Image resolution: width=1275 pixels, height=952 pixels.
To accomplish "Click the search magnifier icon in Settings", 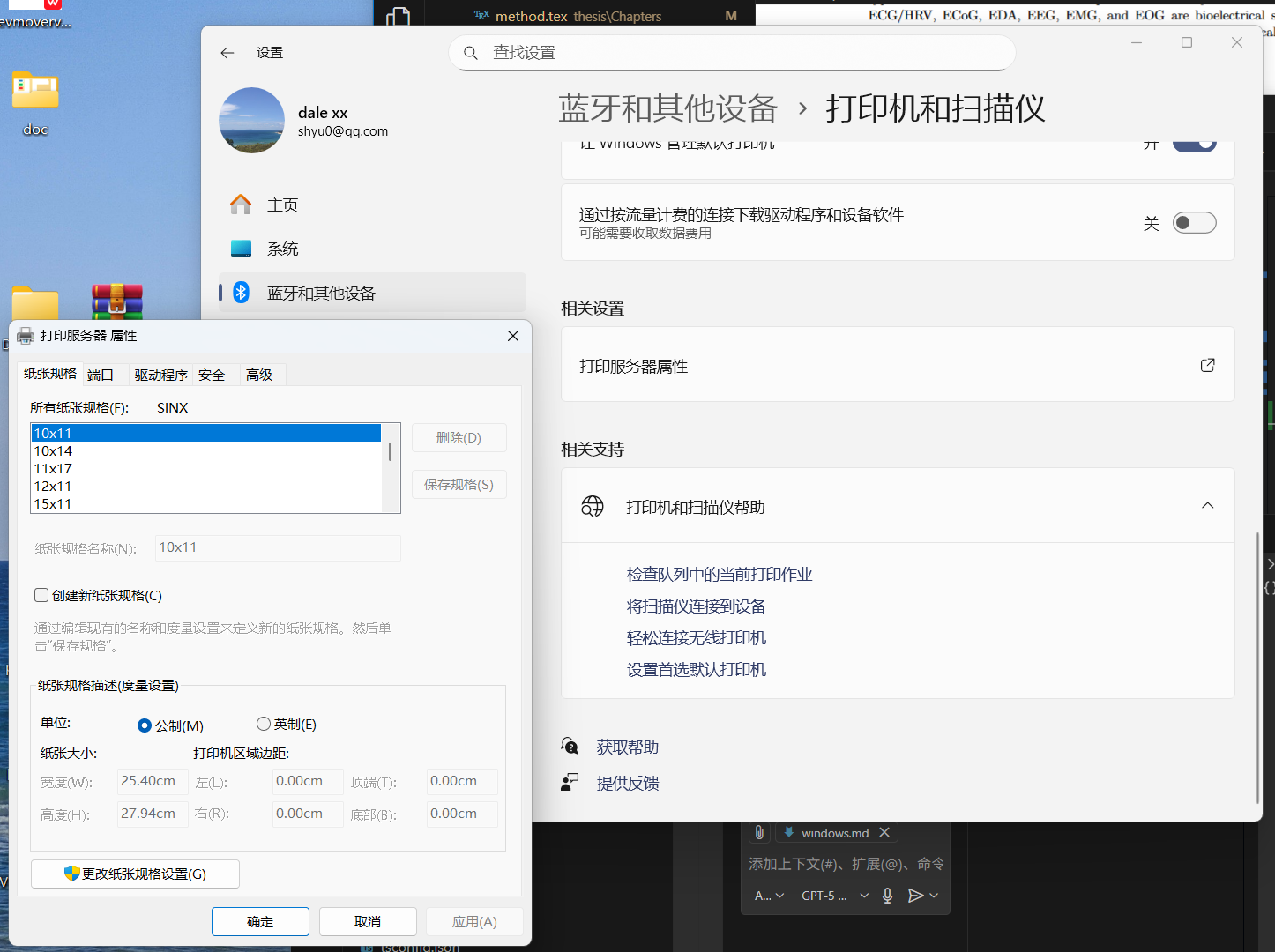I will pos(471,53).
